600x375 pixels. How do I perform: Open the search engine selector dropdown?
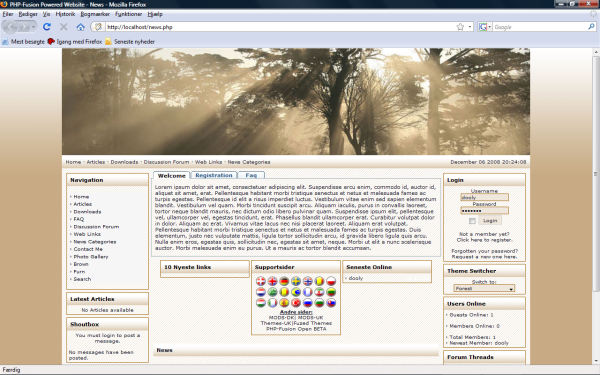(485, 27)
